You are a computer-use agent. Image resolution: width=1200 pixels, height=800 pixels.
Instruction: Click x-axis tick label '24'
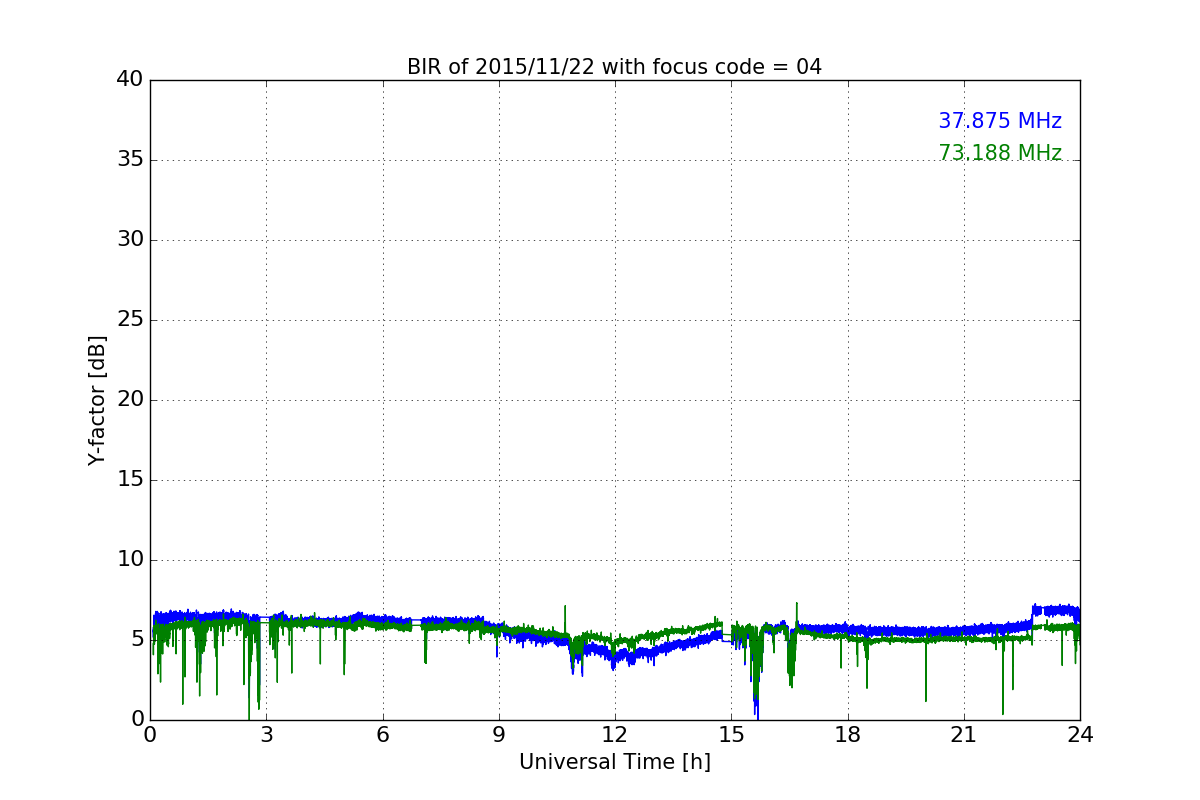tap(1080, 735)
